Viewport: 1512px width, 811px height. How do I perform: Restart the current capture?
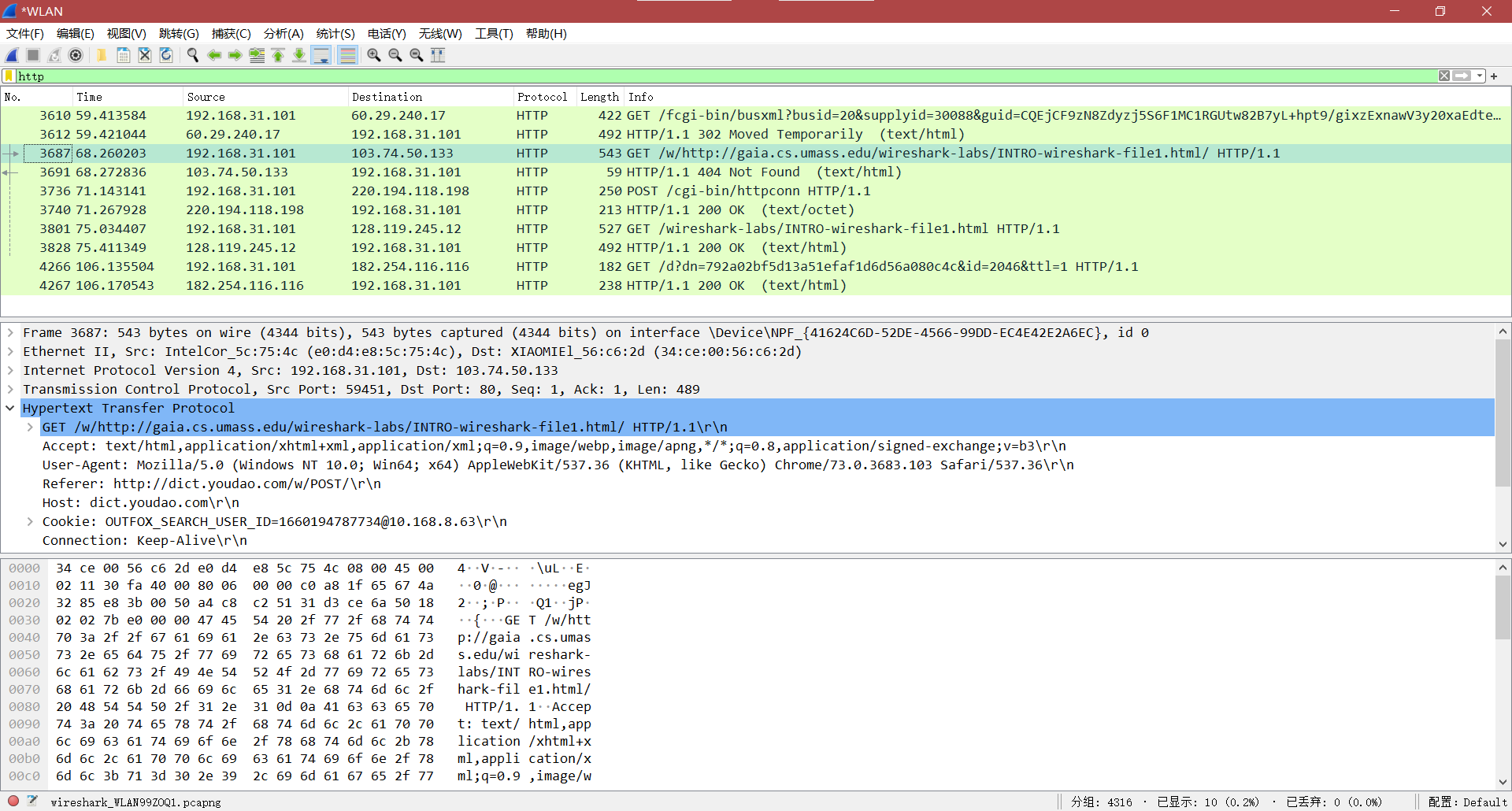coord(54,55)
